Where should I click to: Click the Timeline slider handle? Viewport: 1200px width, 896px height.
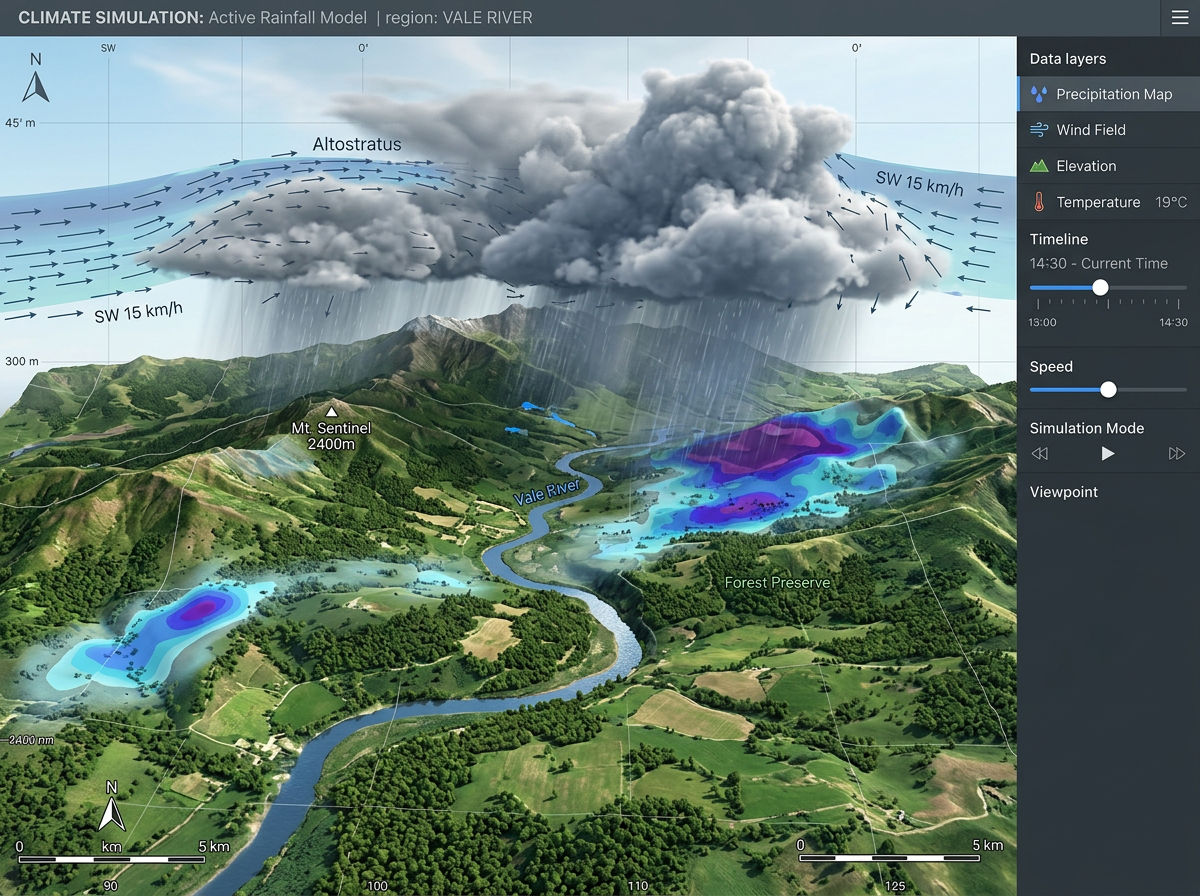pos(1100,287)
